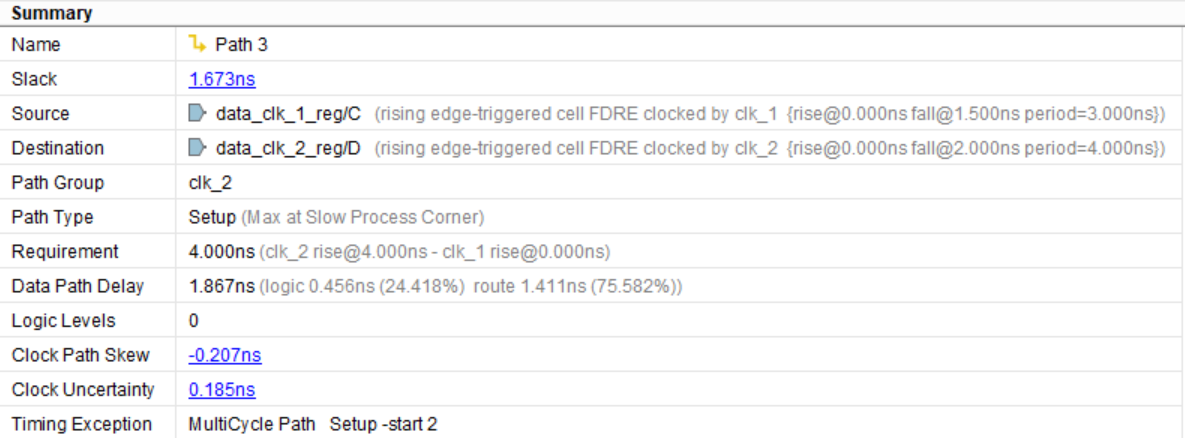This screenshot has width=1185, height=438.
Task: Open the 0.185ns Clock Uncertainty link
Action: coord(221,390)
